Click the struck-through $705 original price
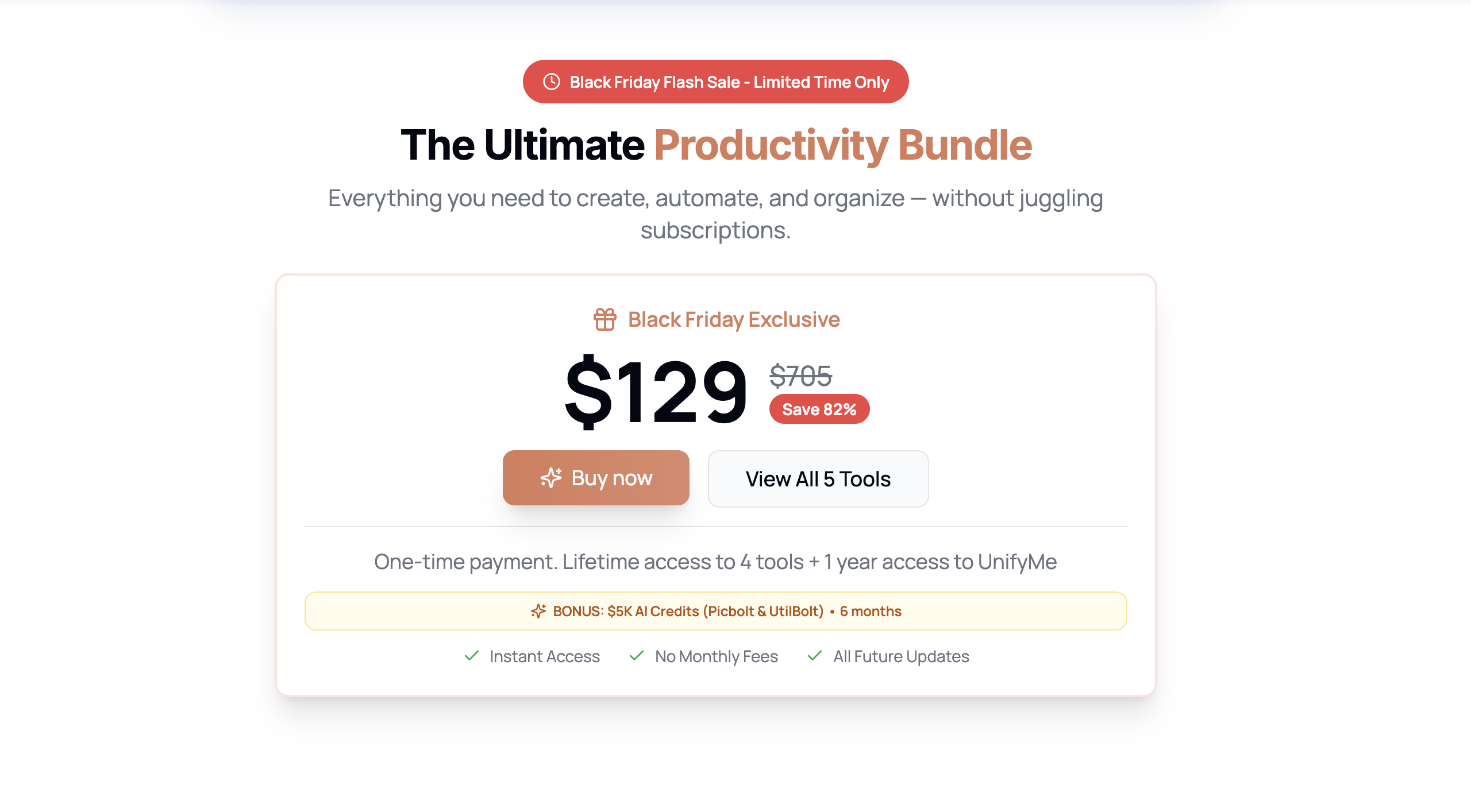1471x812 pixels. (800, 376)
